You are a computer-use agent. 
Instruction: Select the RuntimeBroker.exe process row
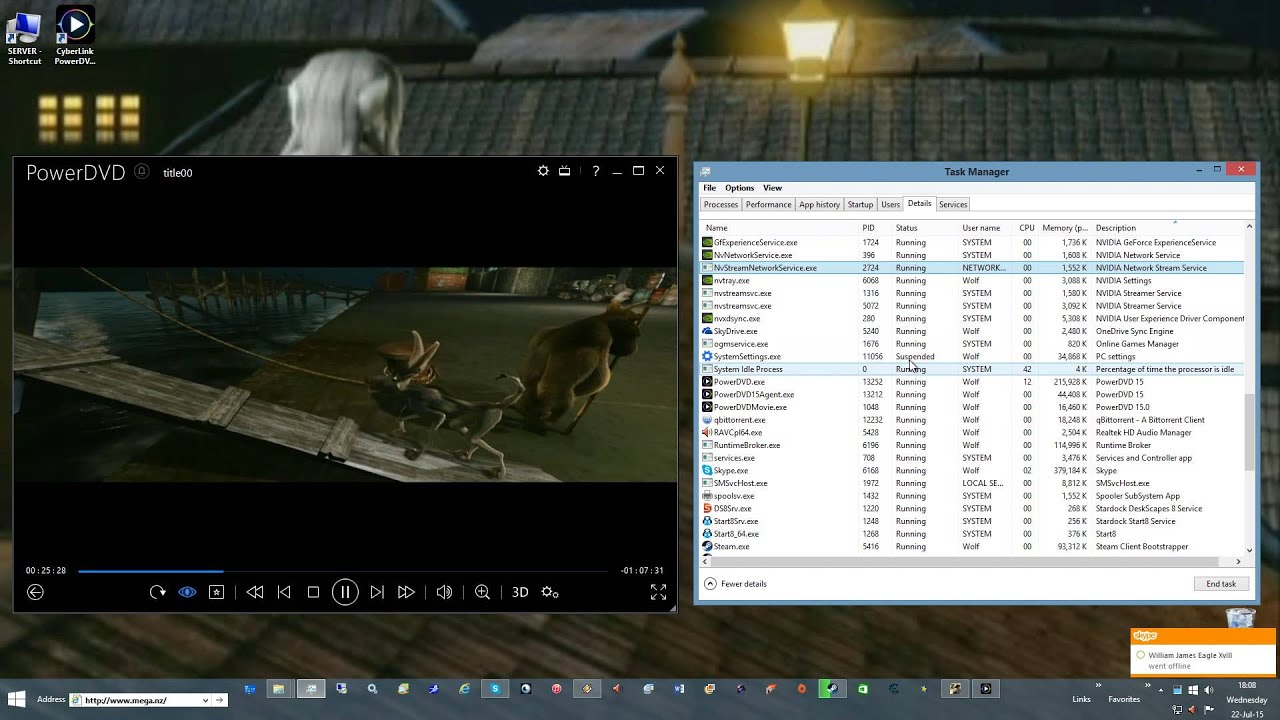(973, 445)
